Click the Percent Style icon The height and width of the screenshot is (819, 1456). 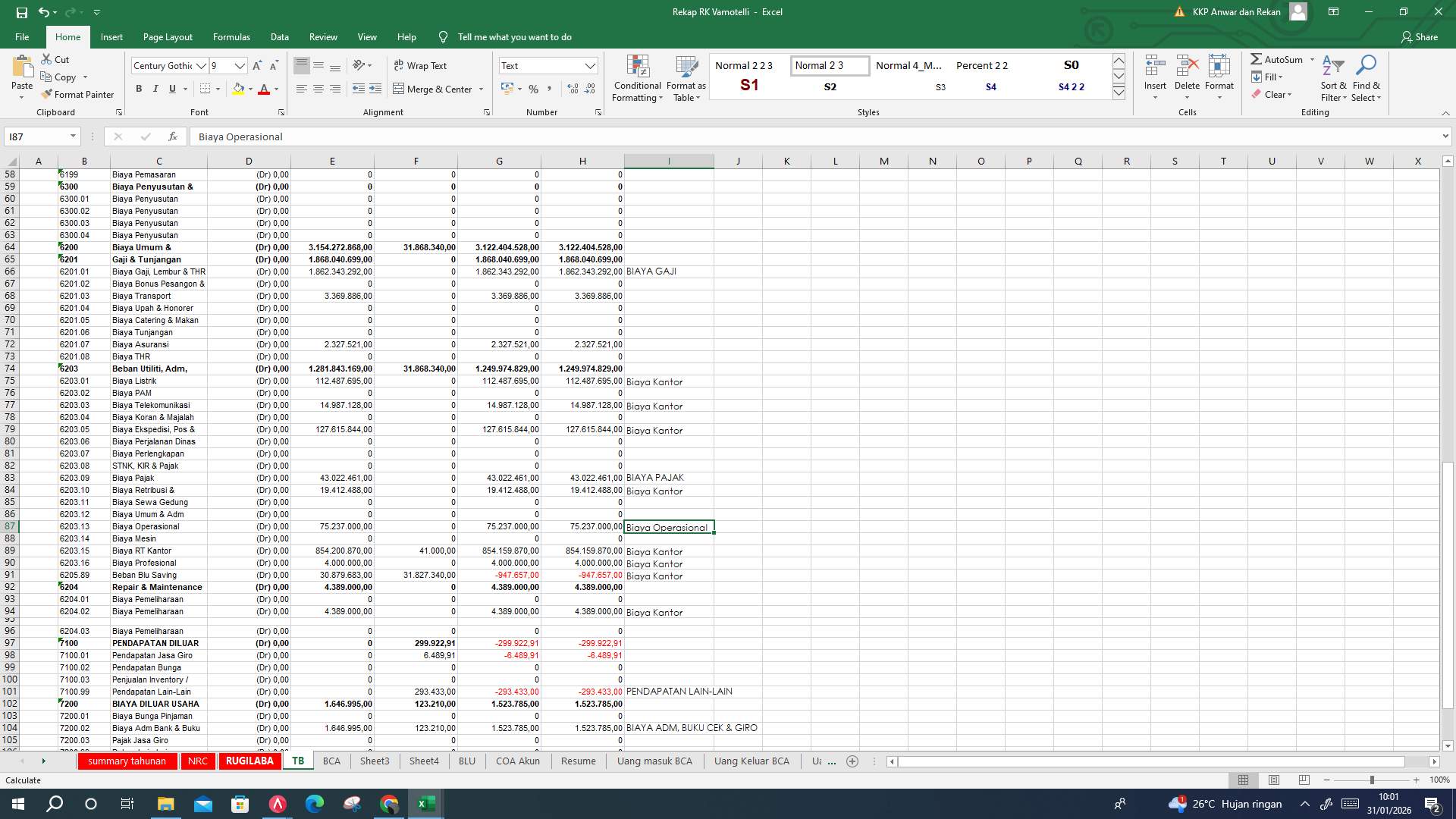tap(533, 89)
